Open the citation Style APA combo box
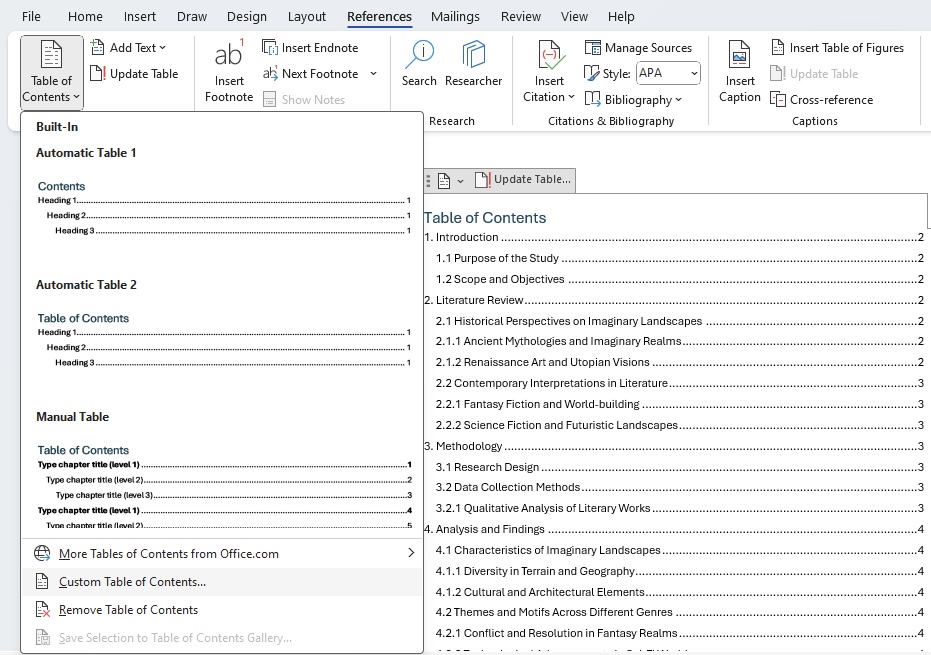 pos(668,73)
